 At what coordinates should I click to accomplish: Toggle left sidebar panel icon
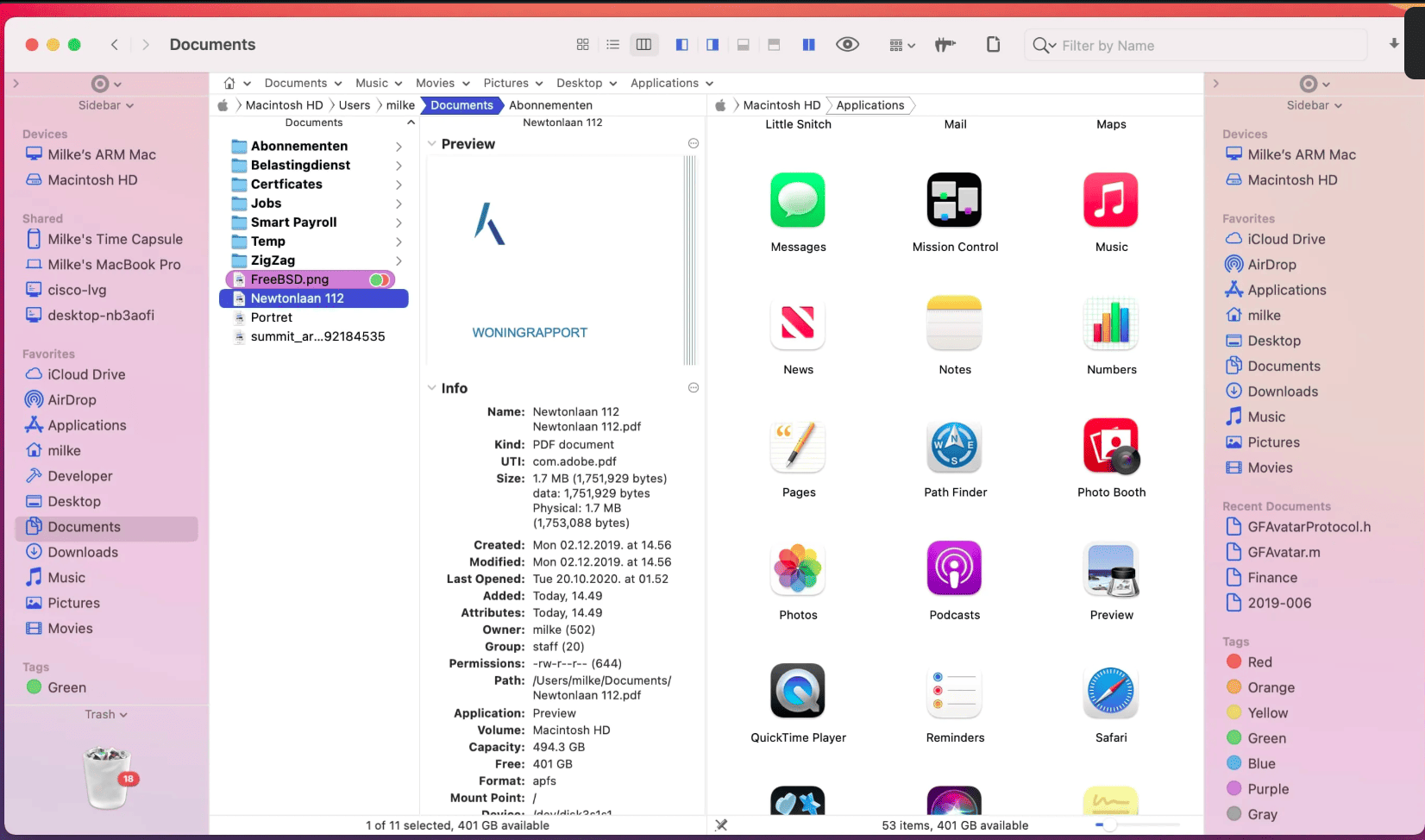point(681,45)
